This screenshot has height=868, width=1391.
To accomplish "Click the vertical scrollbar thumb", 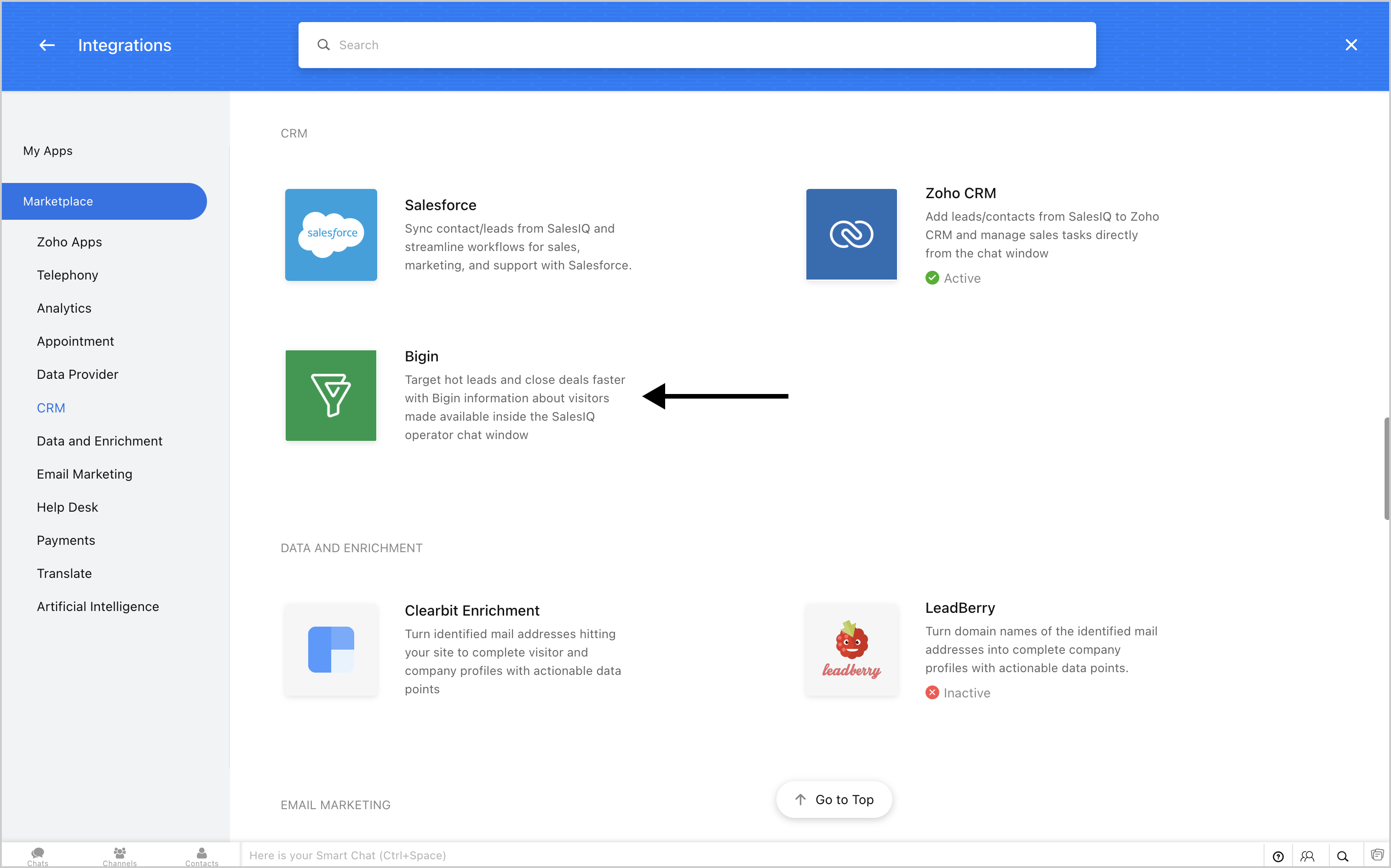I will tap(1386, 468).
